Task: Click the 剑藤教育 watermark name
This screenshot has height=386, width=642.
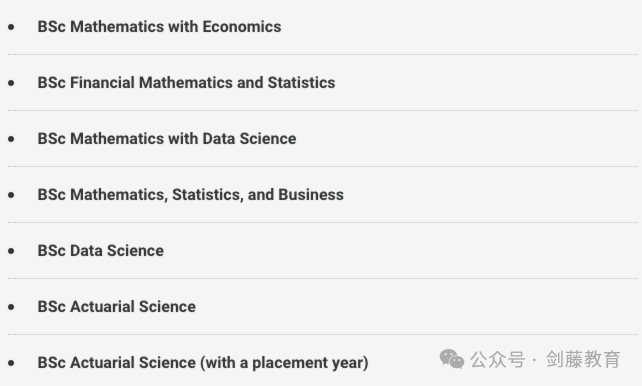Action: 583,359
